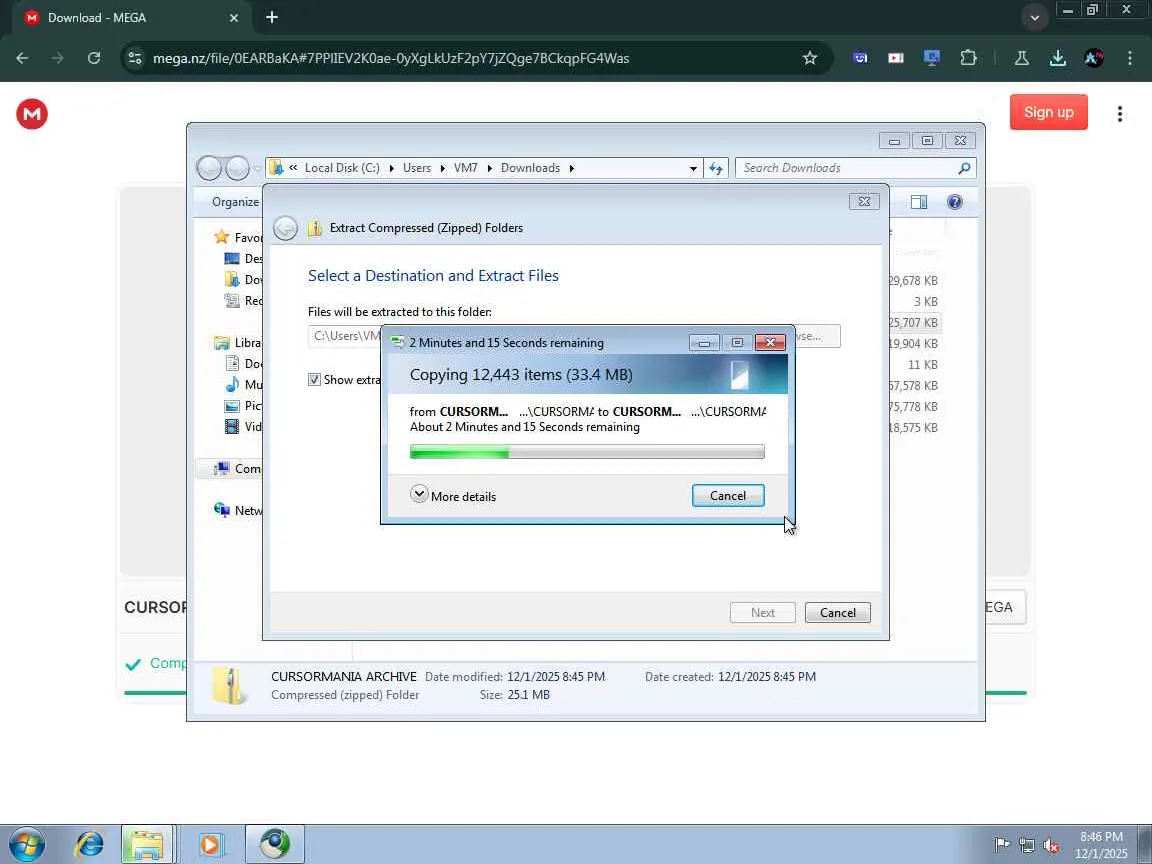Screen dimensions: 1152x864
Task: Expand arrow after Downloads breadcrumb
Action: 572,168
